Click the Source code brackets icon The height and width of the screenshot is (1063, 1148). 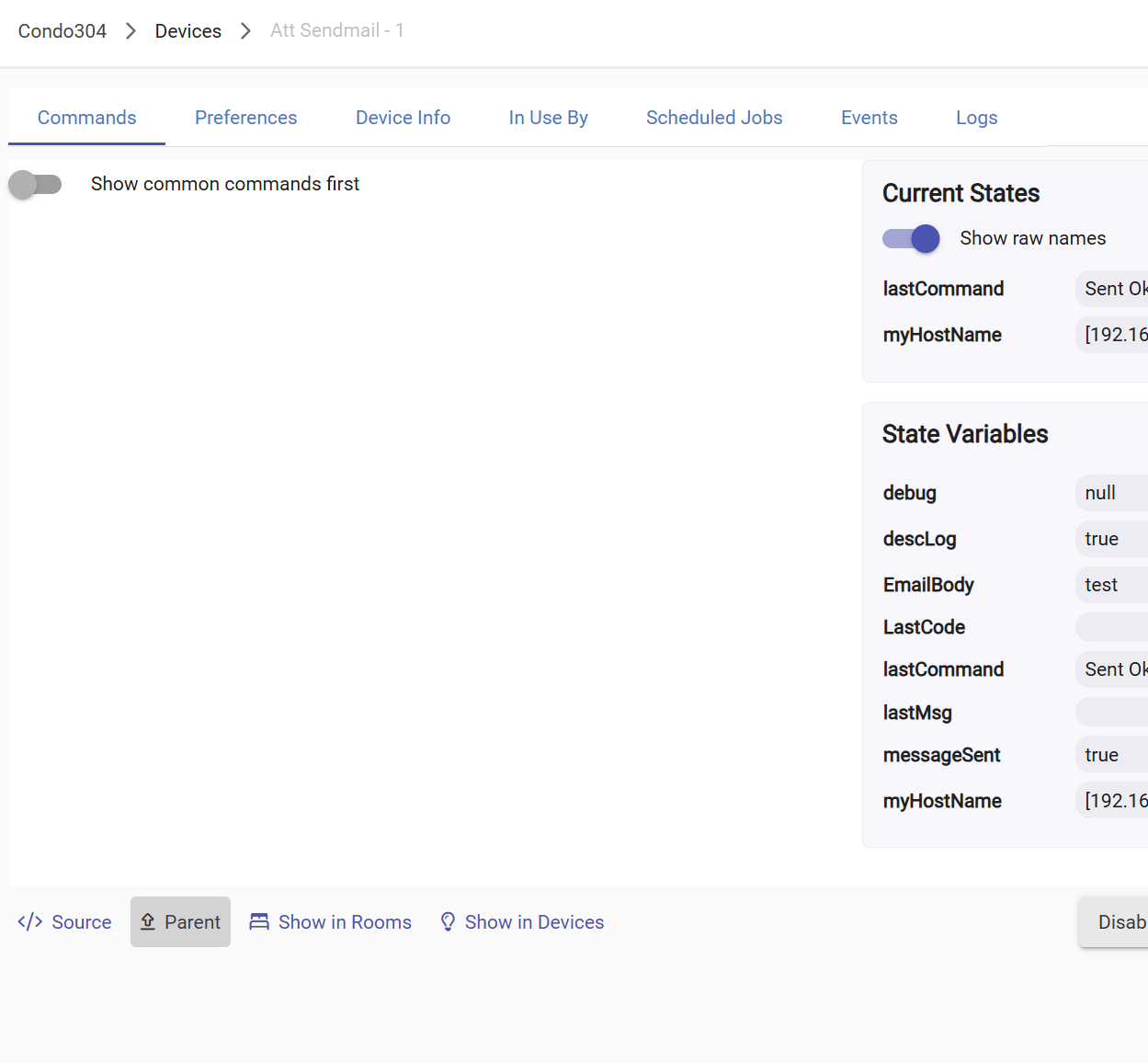(30, 921)
